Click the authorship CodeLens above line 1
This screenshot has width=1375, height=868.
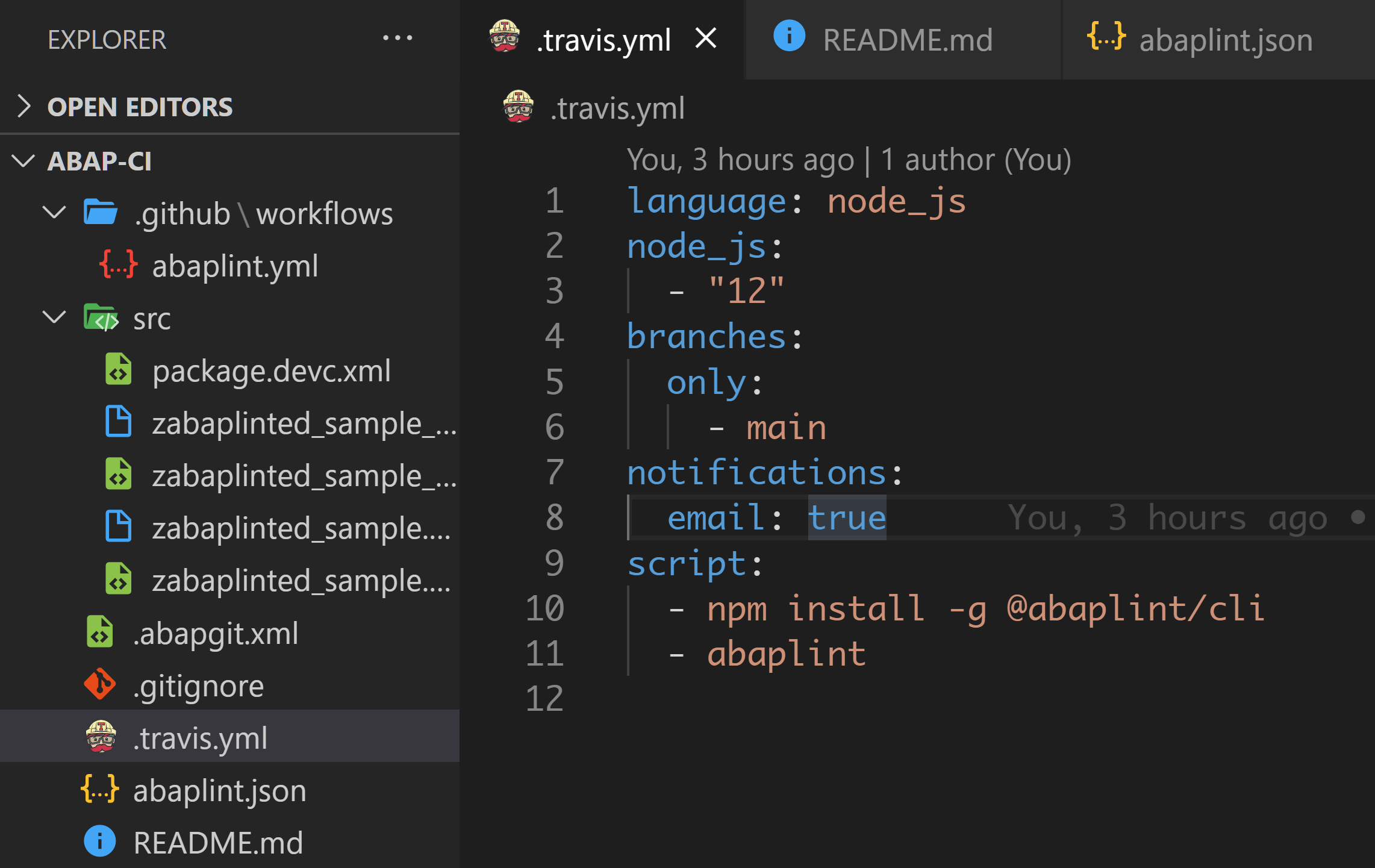(x=848, y=160)
